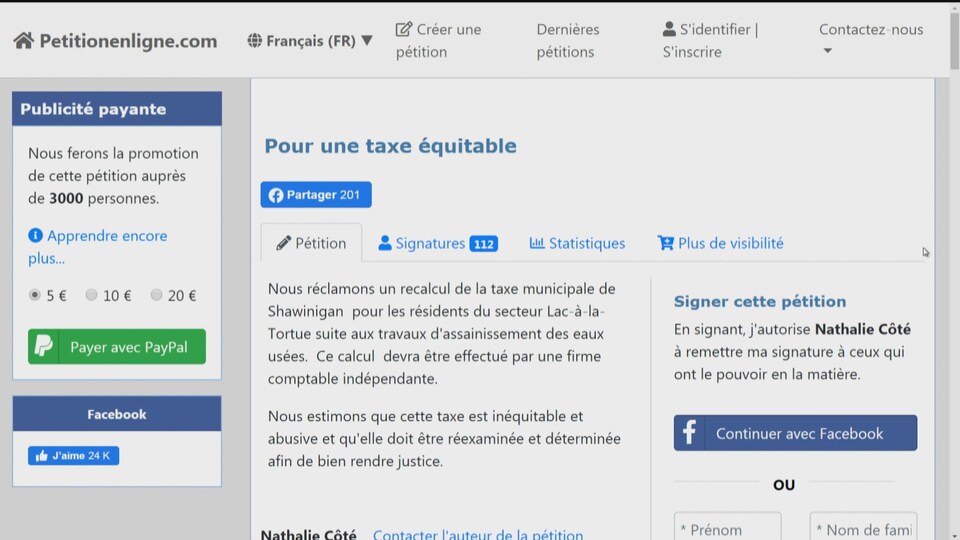Click the globe language icon
This screenshot has height=540, width=960.
(x=255, y=40)
